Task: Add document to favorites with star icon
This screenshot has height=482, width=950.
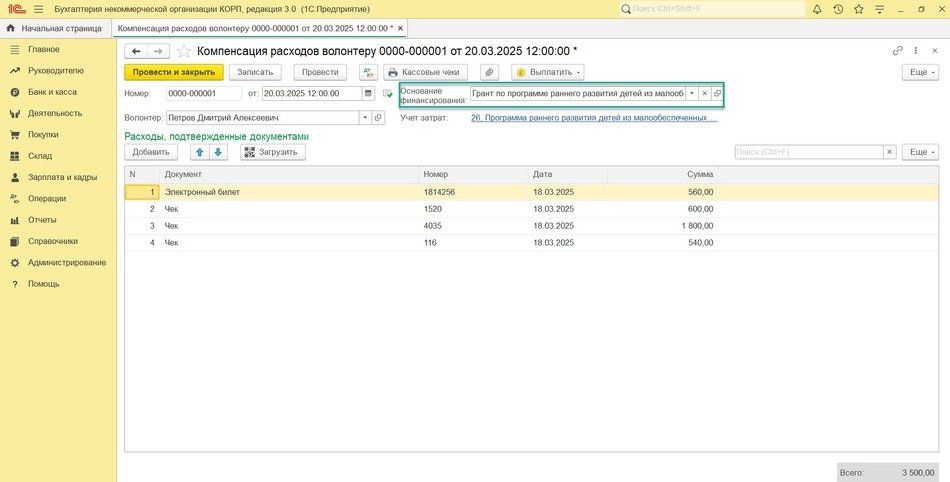Action: click(184, 51)
